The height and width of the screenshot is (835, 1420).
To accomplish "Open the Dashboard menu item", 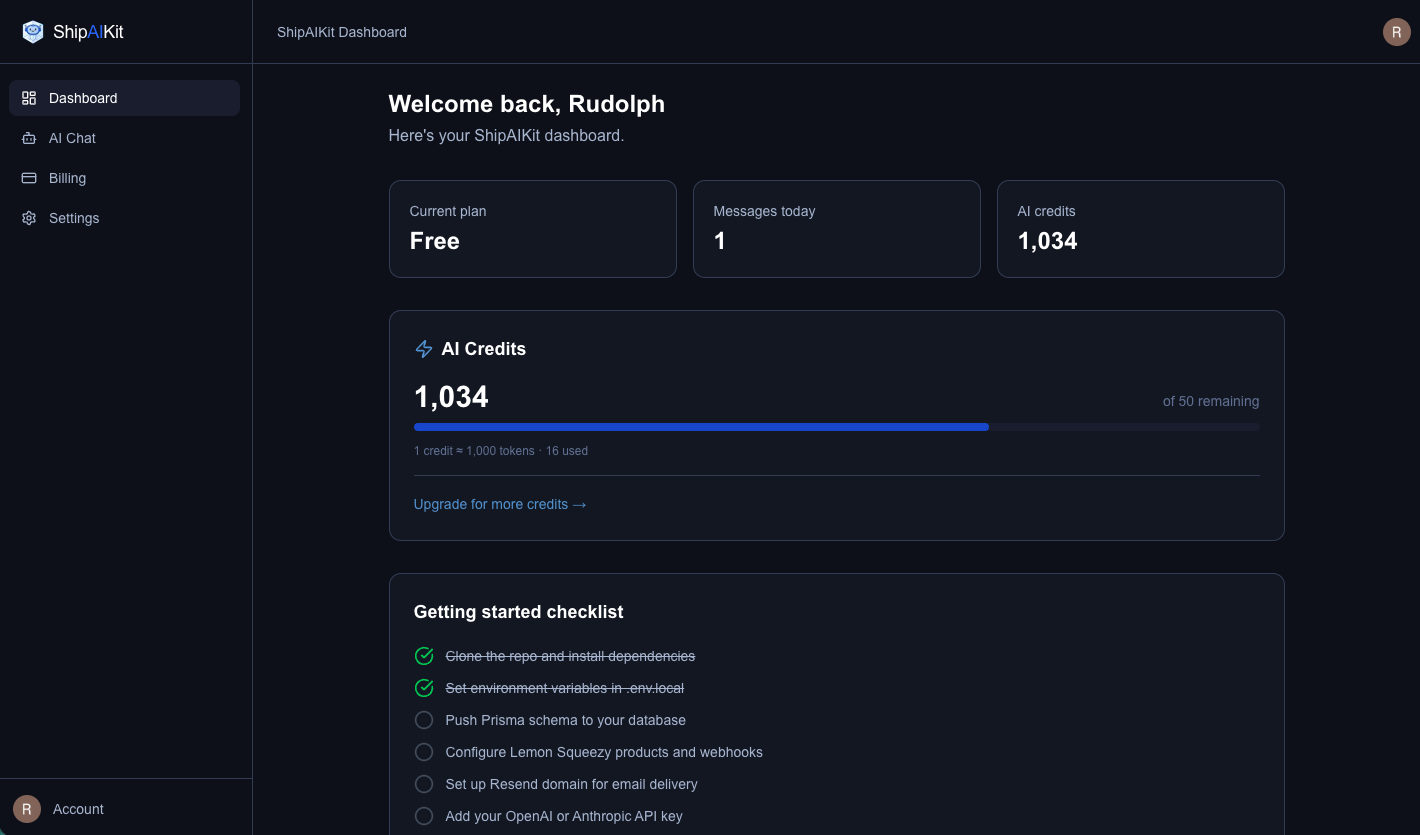I will click(x=124, y=98).
